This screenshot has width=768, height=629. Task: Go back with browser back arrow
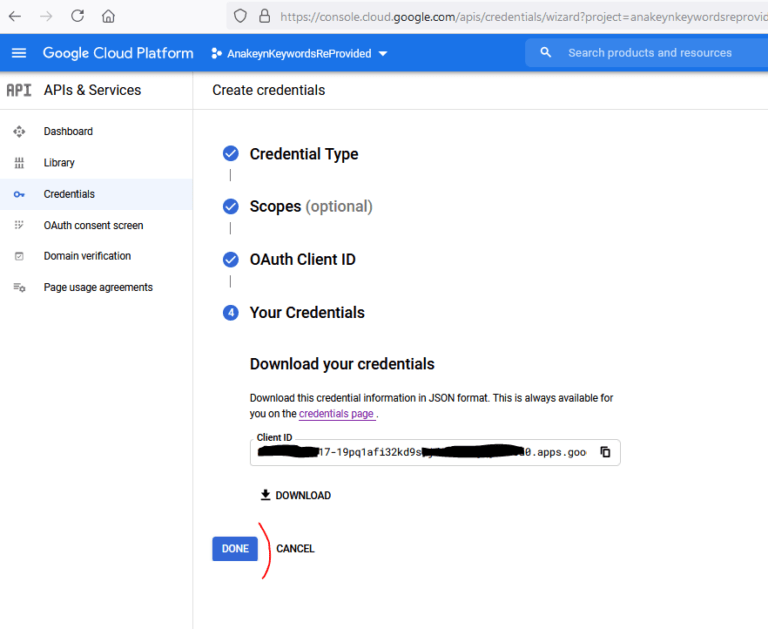pos(15,16)
